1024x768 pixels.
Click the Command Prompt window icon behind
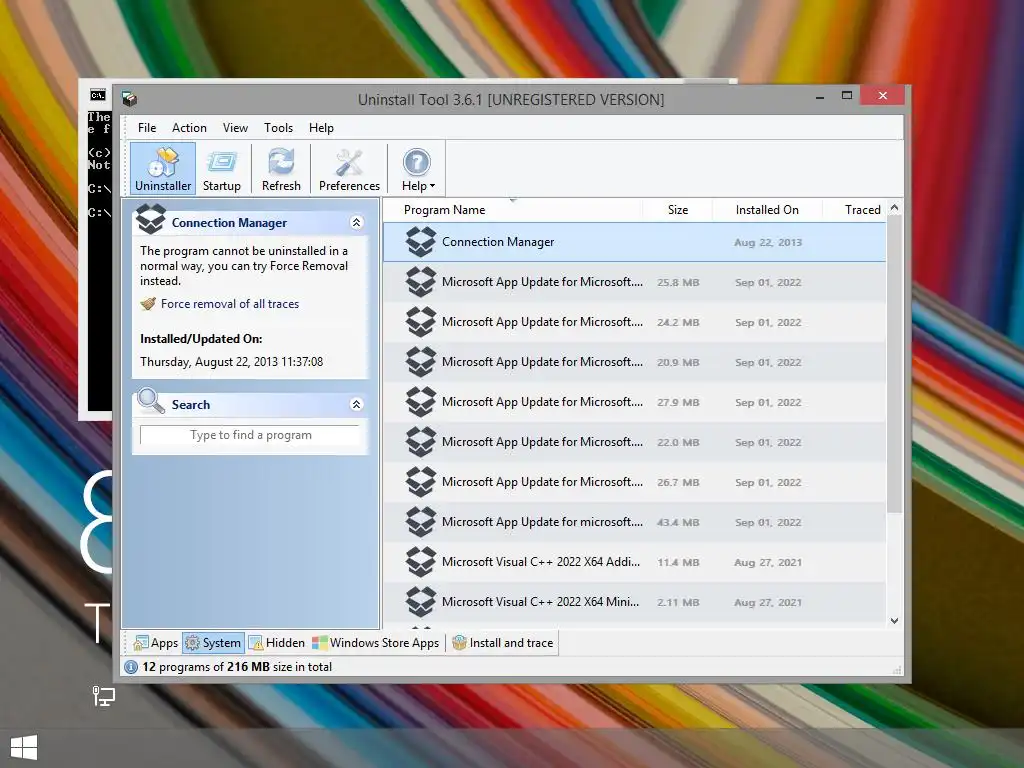[x=98, y=95]
